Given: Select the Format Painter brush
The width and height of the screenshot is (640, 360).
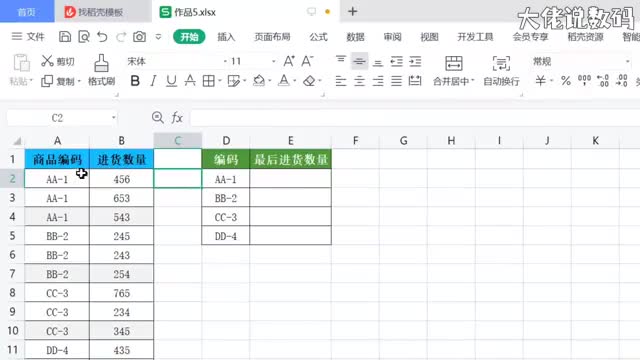Looking at the screenshot, I should 101,70.
